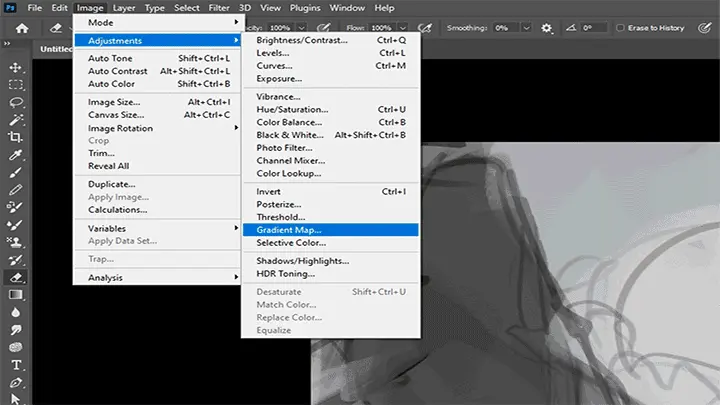Select the Smudge tool
This screenshot has width=720, height=405.
click(x=15, y=330)
